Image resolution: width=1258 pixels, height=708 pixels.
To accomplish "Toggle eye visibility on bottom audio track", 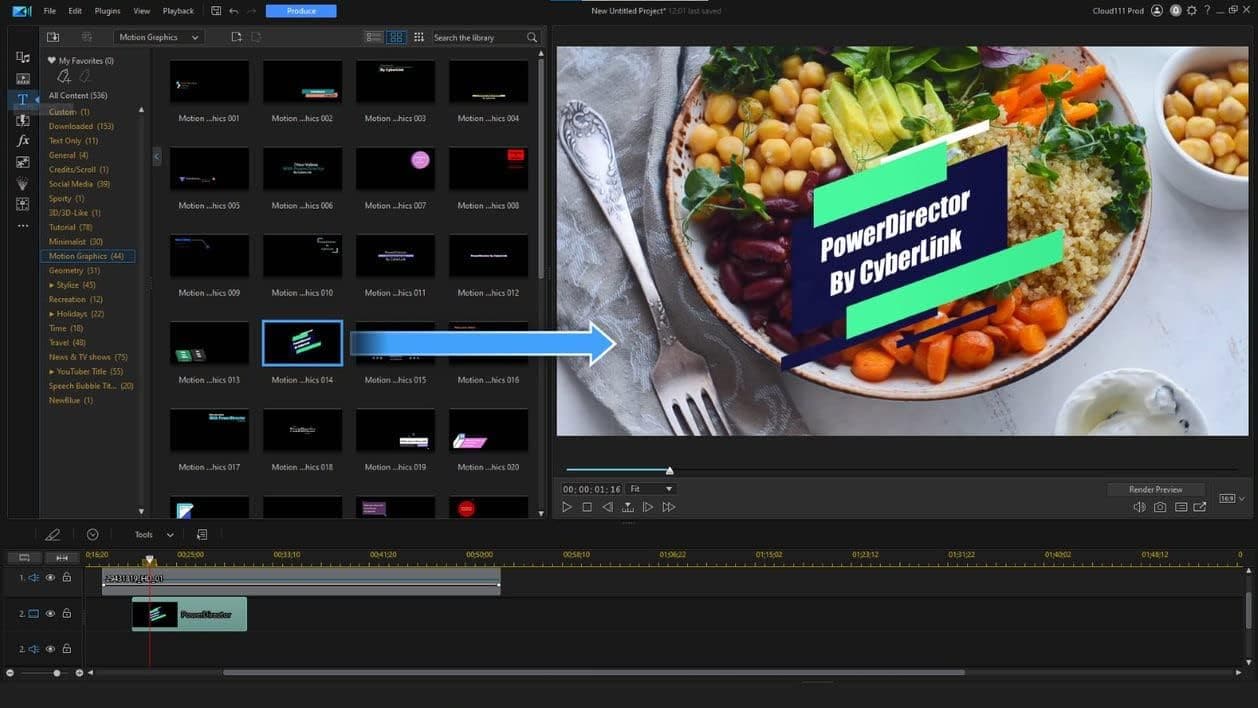I will 50,649.
